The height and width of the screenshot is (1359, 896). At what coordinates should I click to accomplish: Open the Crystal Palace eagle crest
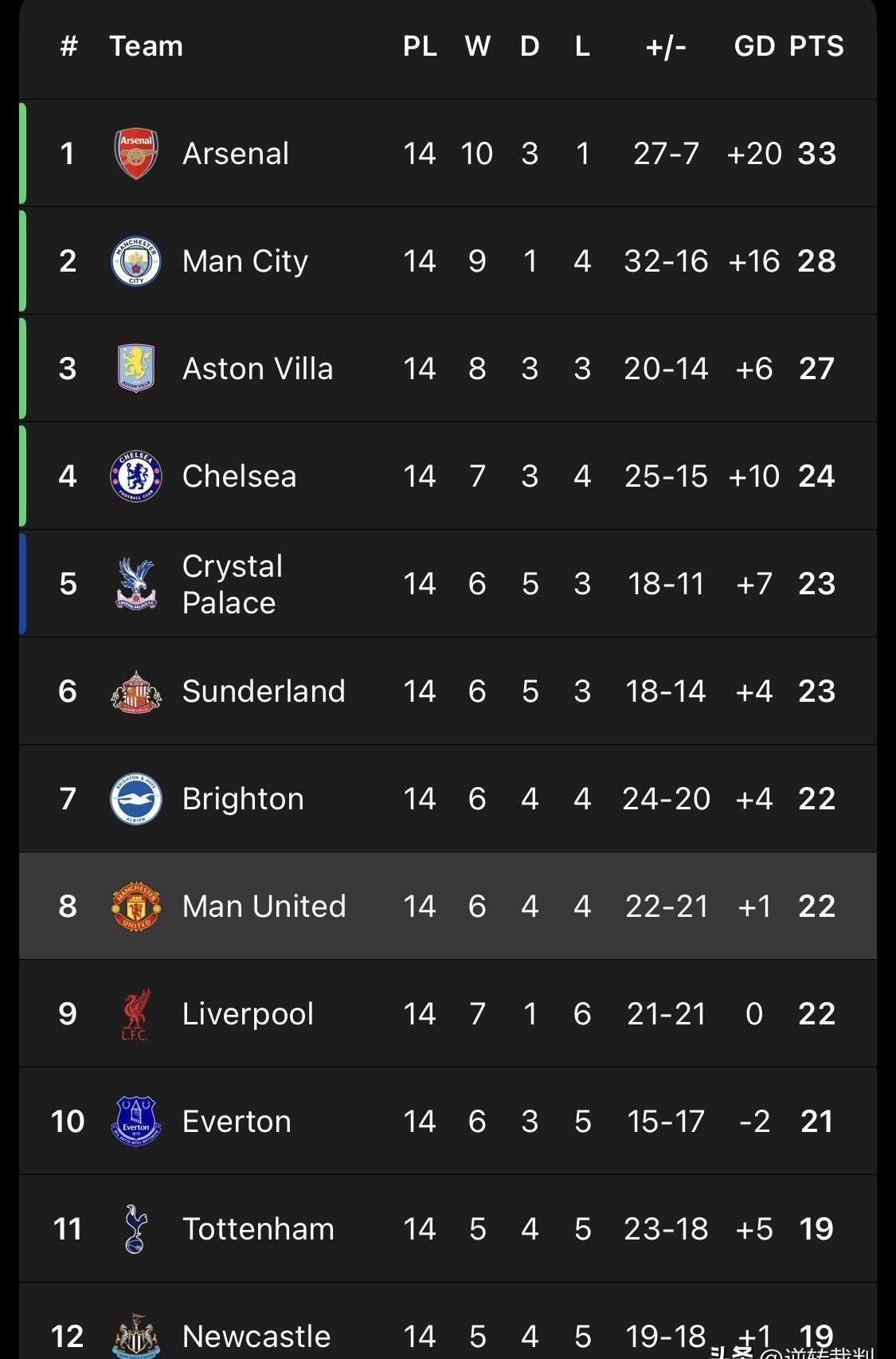point(136,583)
